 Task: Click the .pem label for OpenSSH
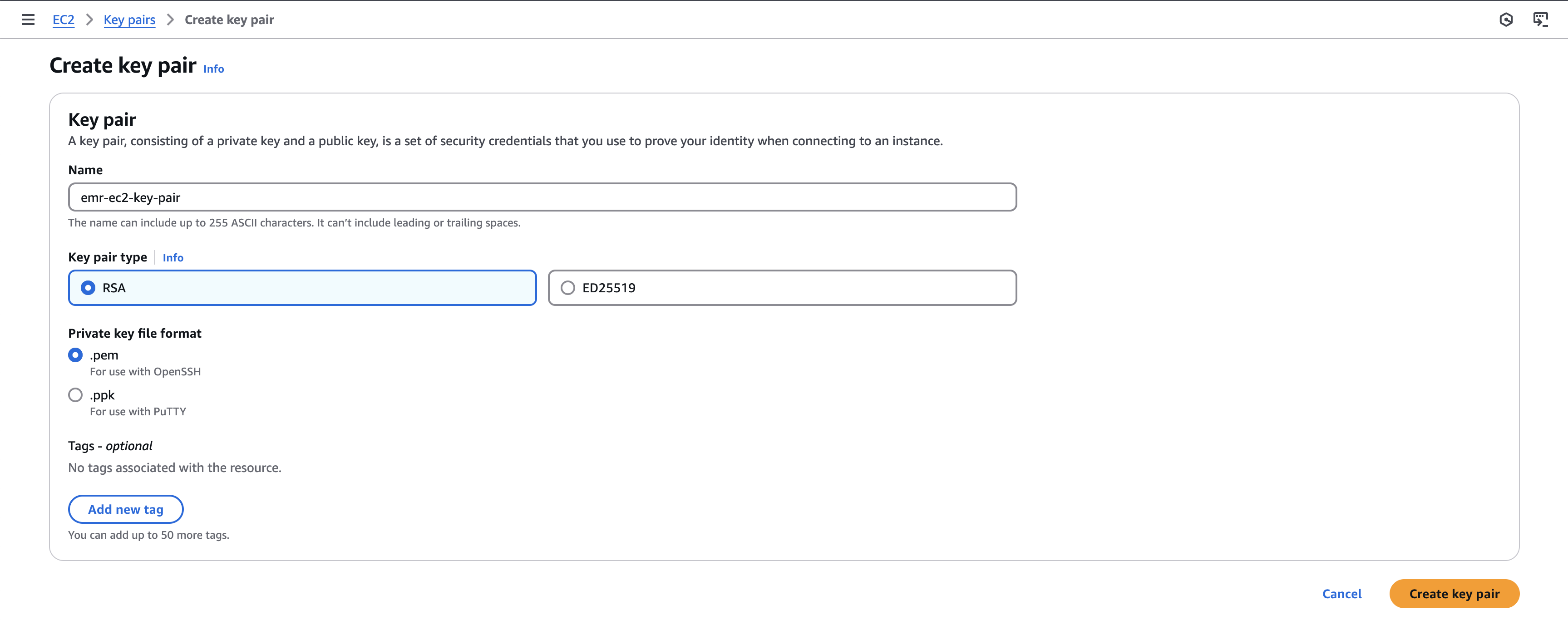pos(104,354)
